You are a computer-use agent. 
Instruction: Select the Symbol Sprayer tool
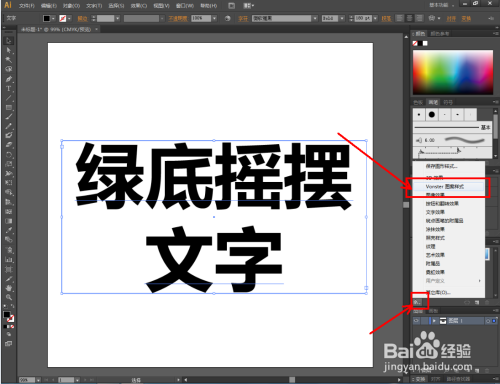[x=9, y=250]
